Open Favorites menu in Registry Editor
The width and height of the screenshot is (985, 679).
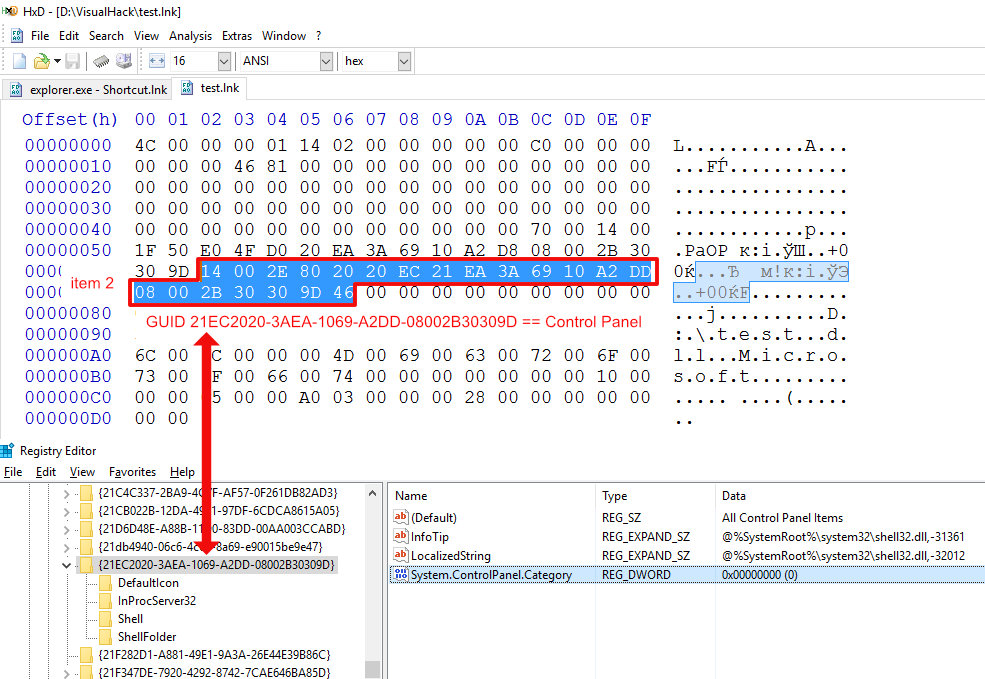pyautogui.click(x=132, y=472)
